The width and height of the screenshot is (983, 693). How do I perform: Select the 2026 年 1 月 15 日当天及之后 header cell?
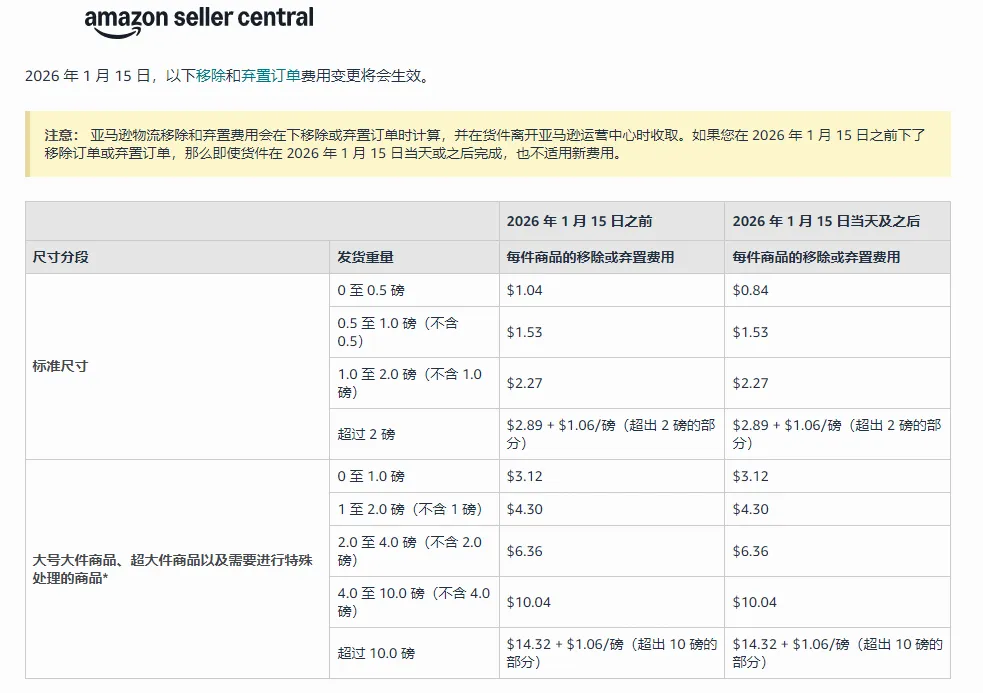(826, 221)
